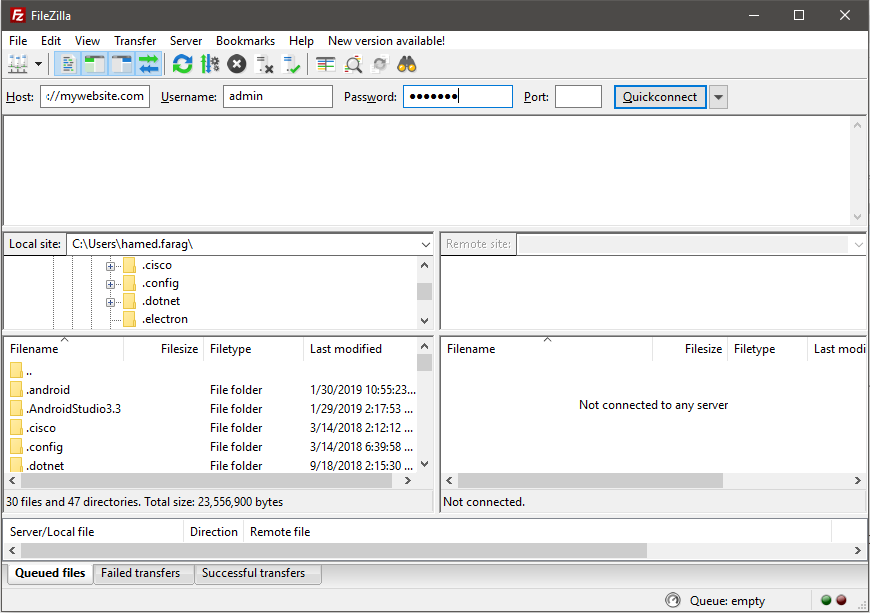Viewport: 870px width, 613px height.
Task: Click remote file list horizontal scrollbar
Action: [x=590, y=480]
